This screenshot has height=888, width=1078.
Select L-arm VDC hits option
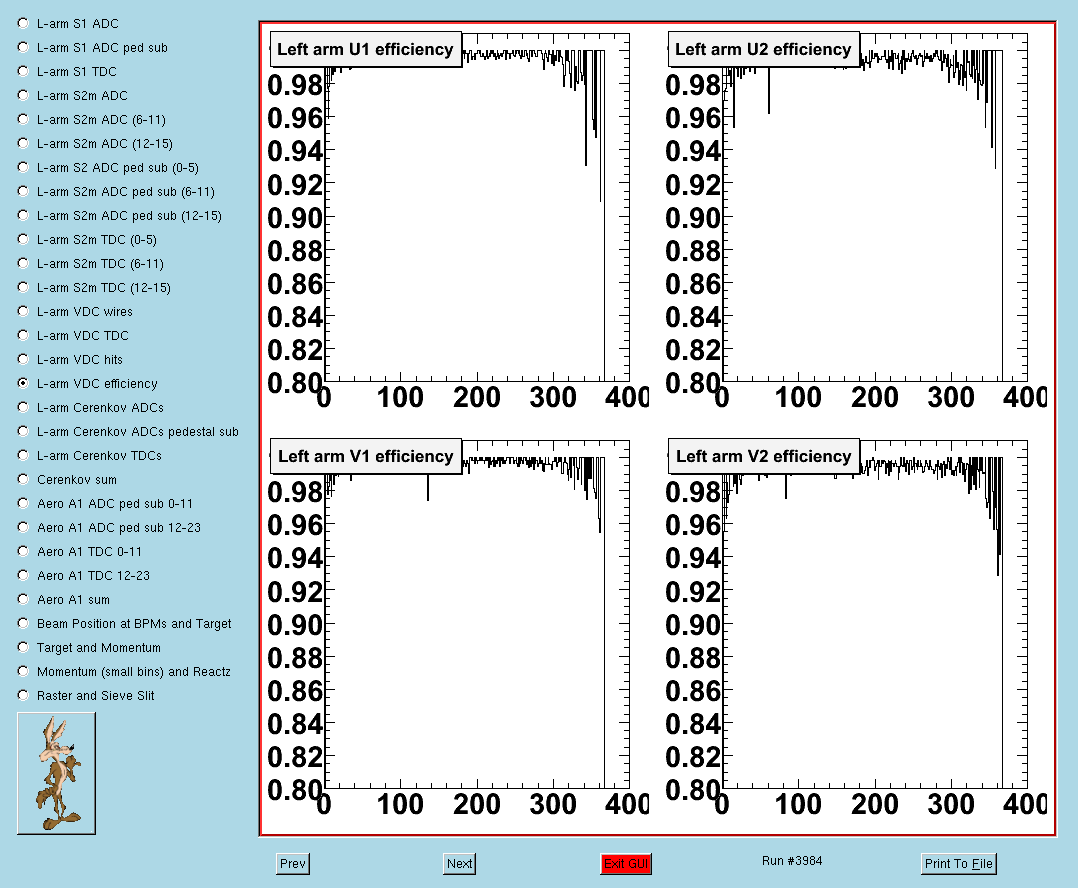pos(23,359)
